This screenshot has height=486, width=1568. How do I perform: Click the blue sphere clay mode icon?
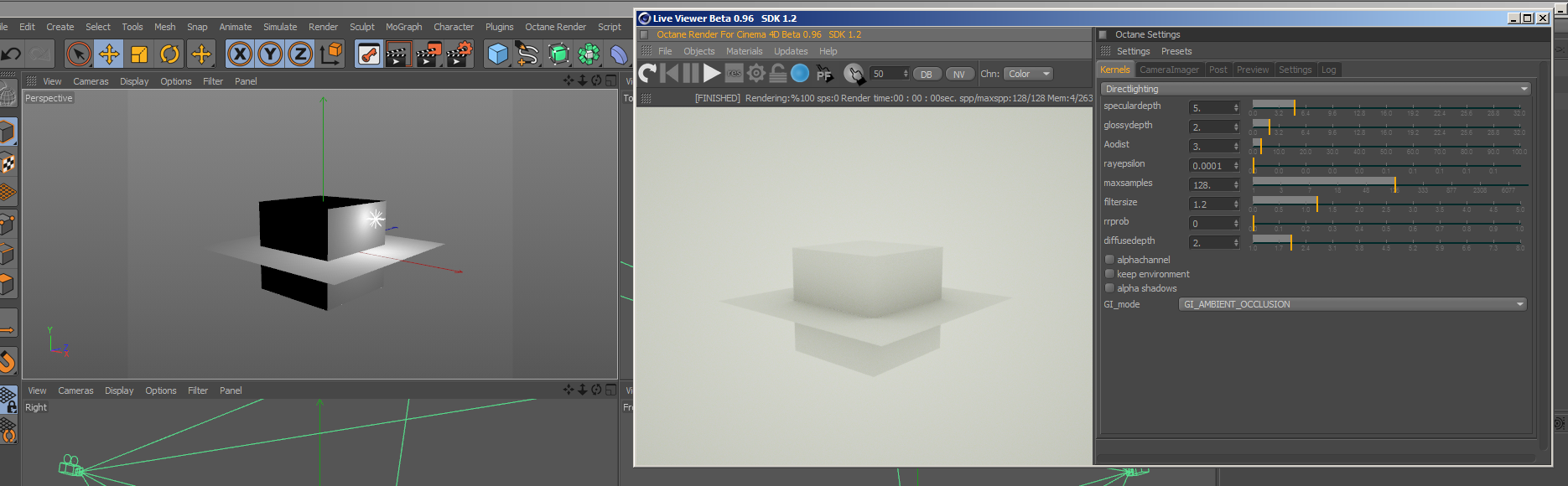point(800,74)
